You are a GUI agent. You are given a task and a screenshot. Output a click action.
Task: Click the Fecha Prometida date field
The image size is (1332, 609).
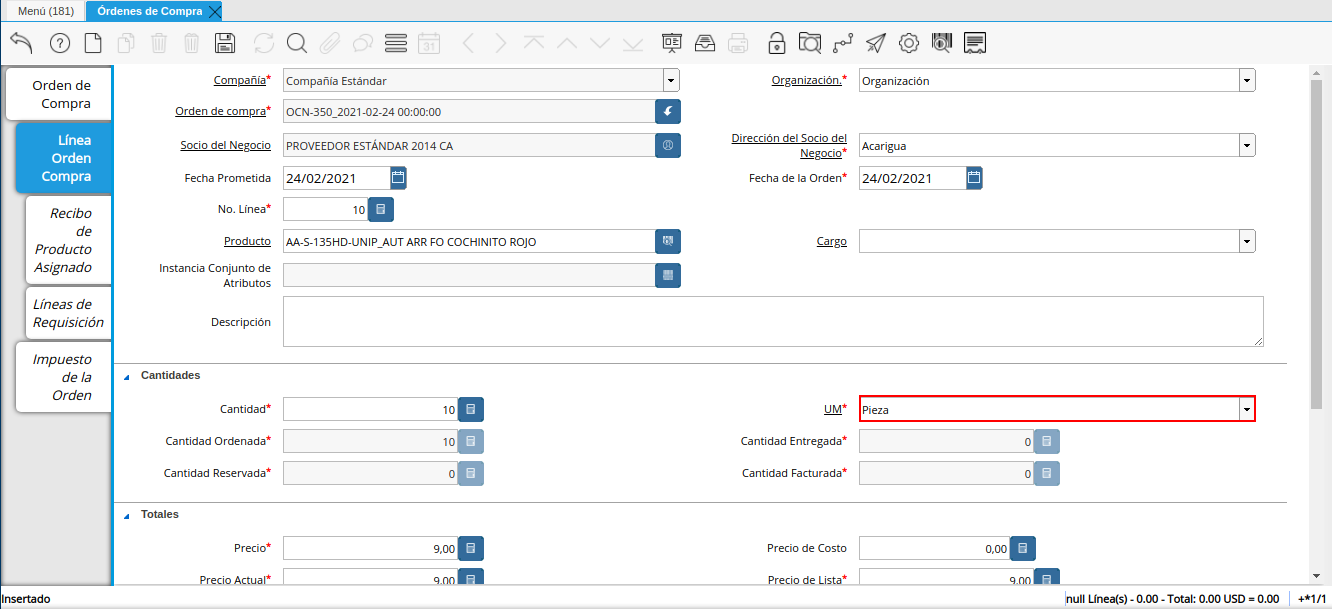pyautogui.click(x=336, y=178)
